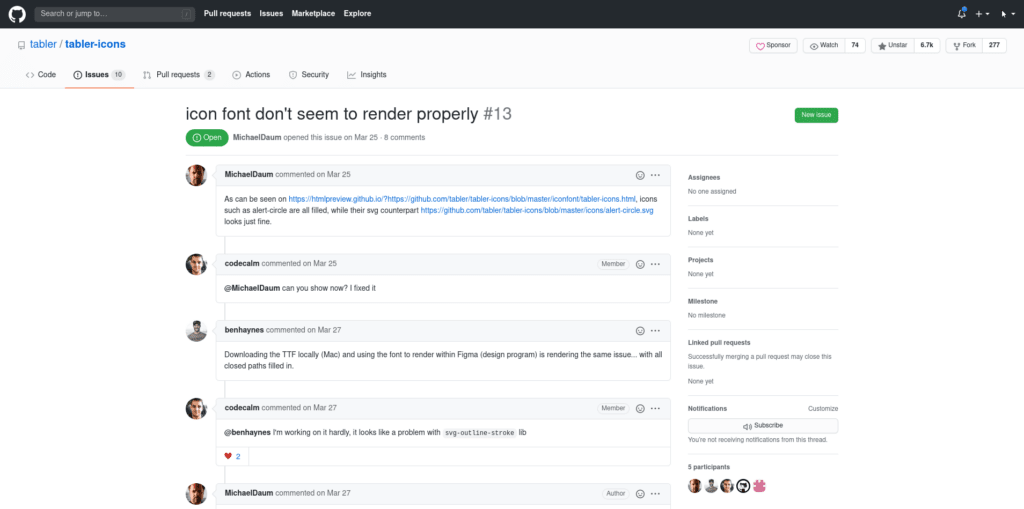Switch to the Issues tab

click(x=99, y=74)
